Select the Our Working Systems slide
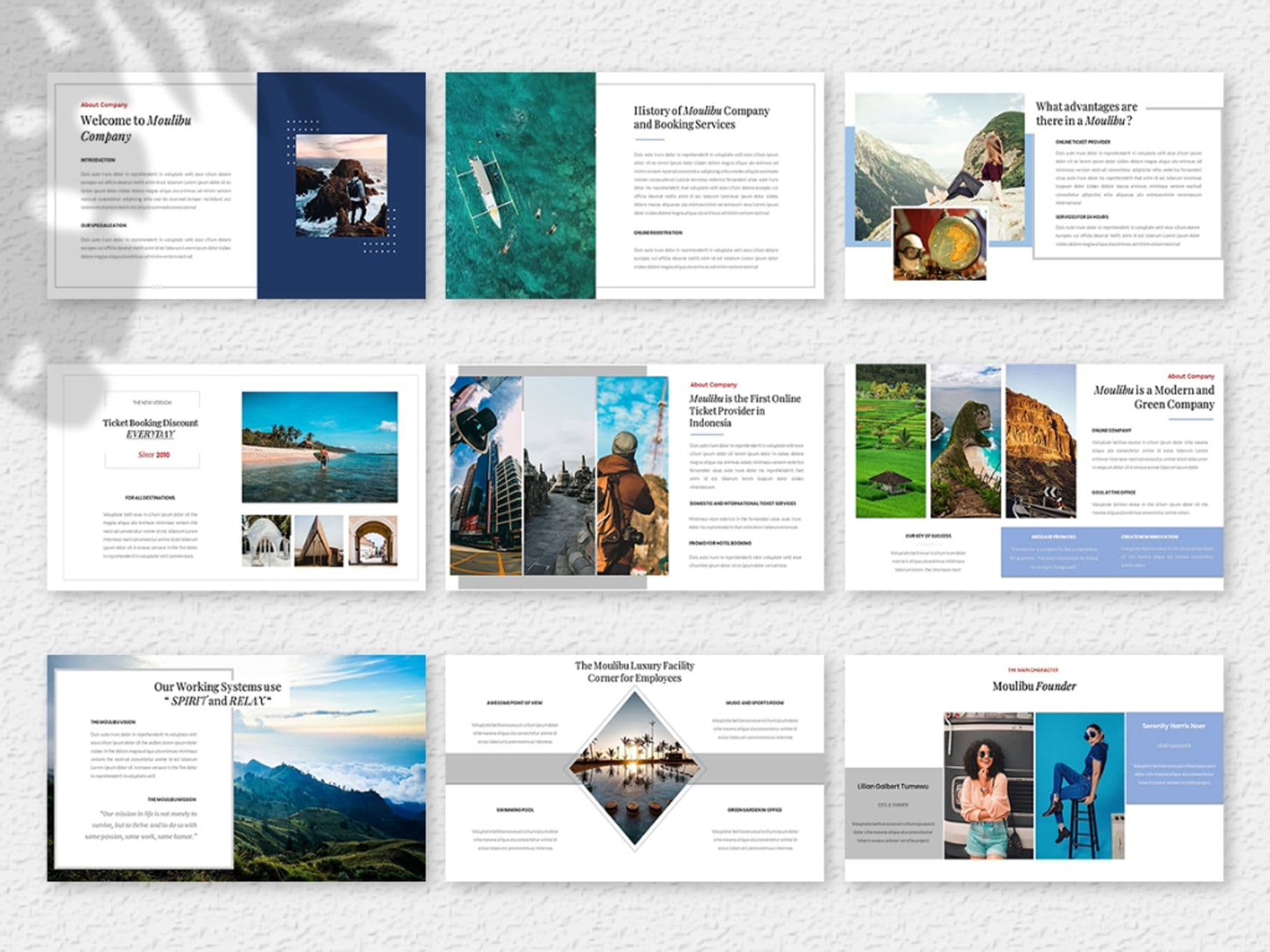 point(236,768)
